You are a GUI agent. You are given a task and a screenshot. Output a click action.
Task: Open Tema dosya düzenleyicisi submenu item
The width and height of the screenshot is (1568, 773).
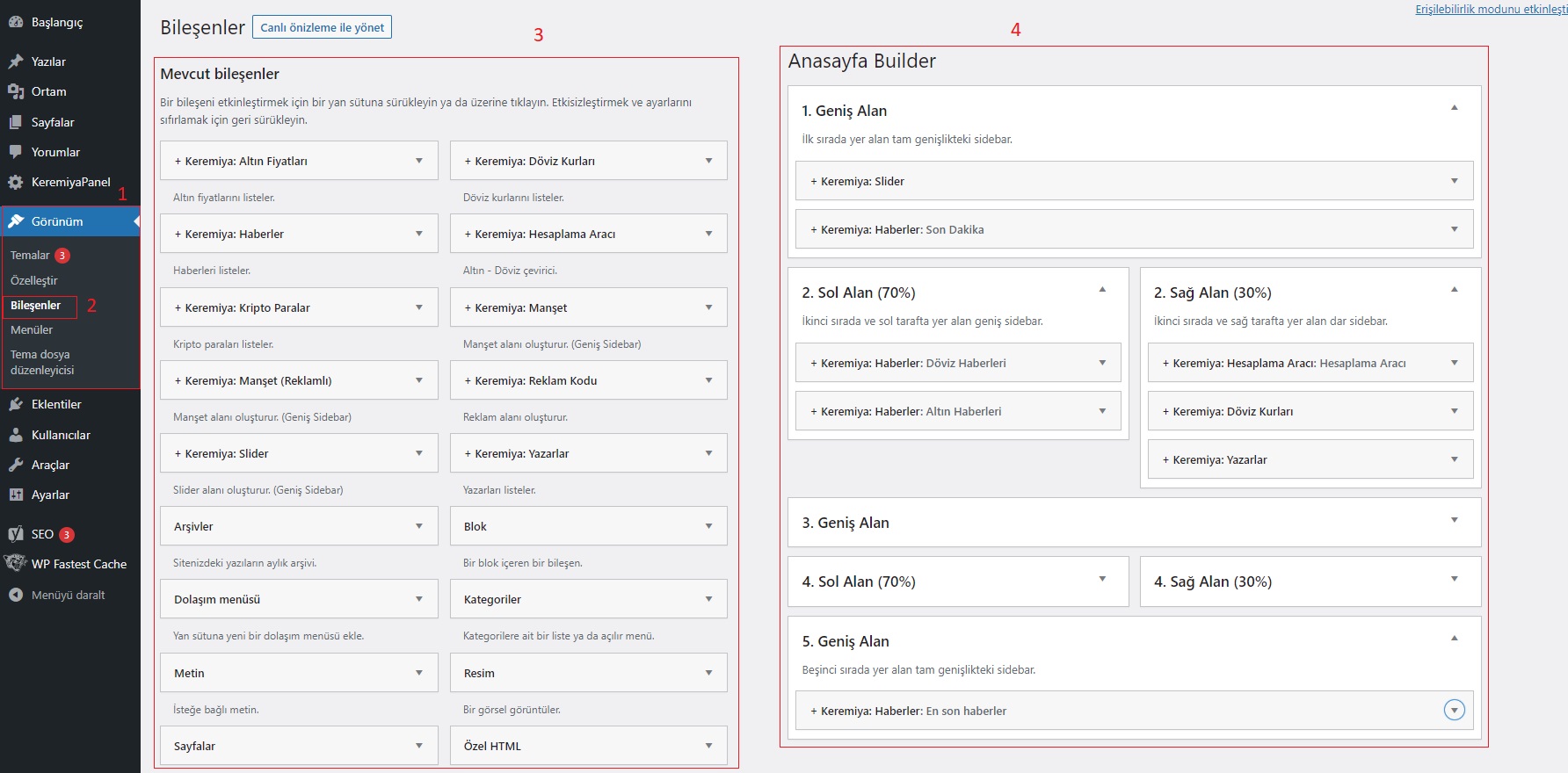click(42, 362)
